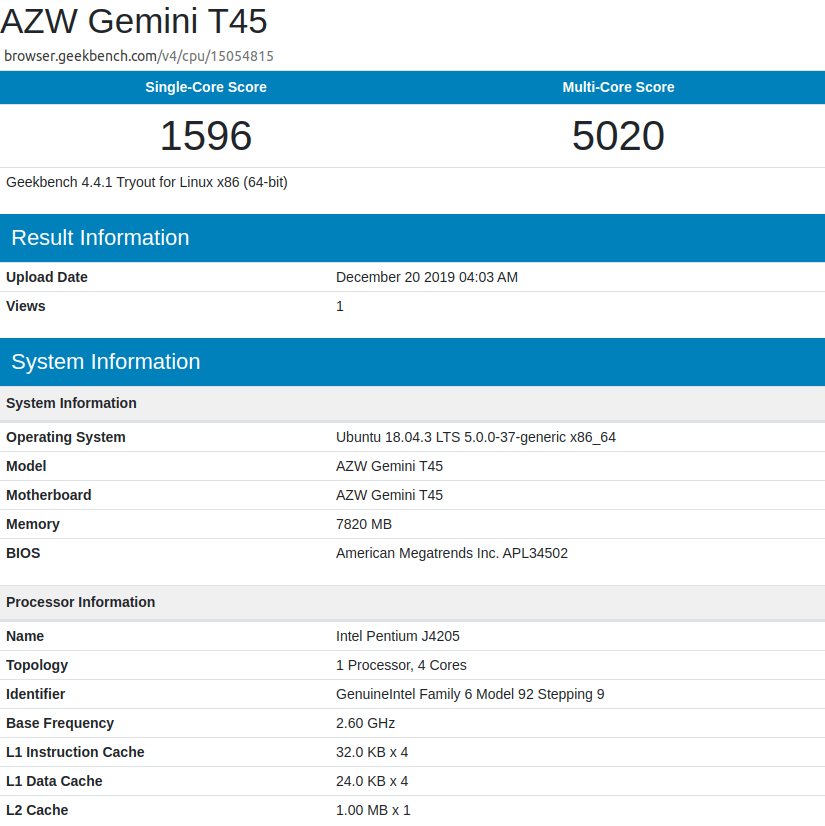Screen dimensions: 825x826
Task: Click the L1 Instruction Cache label
Action: (x=75, y=752)
